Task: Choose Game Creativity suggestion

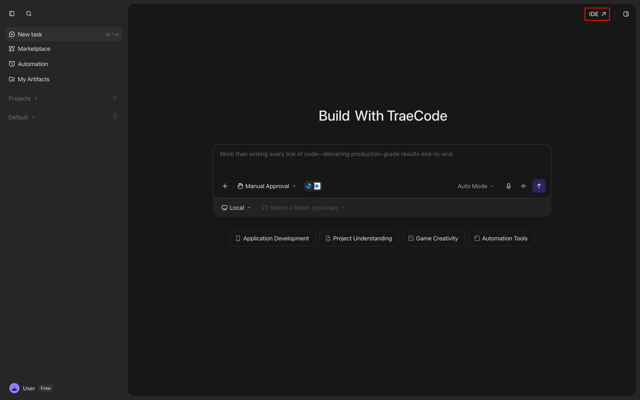Action: click(x=433, y=238)
